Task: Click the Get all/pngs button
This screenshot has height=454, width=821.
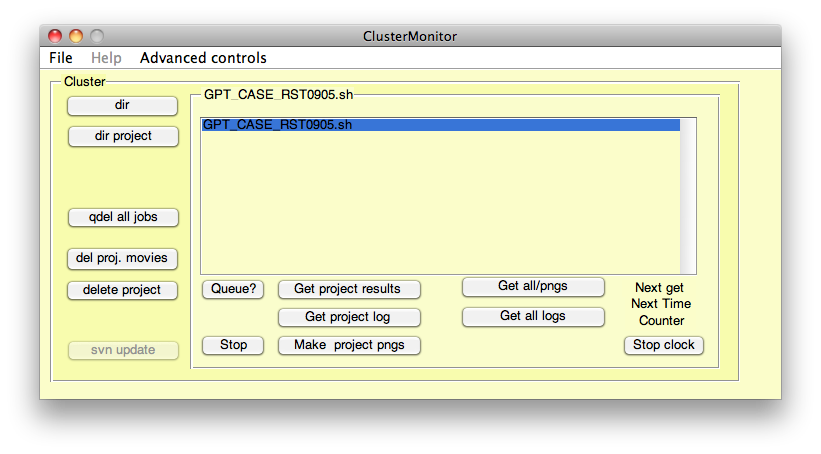Action: pos(533,286)
